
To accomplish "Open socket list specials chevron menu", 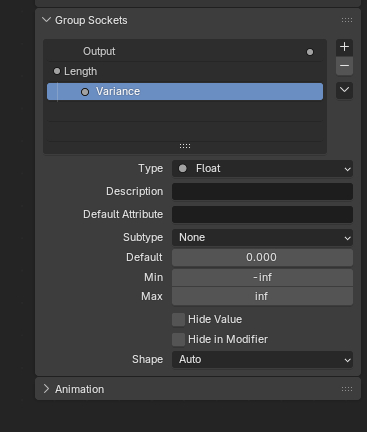I will click(344, 90).
